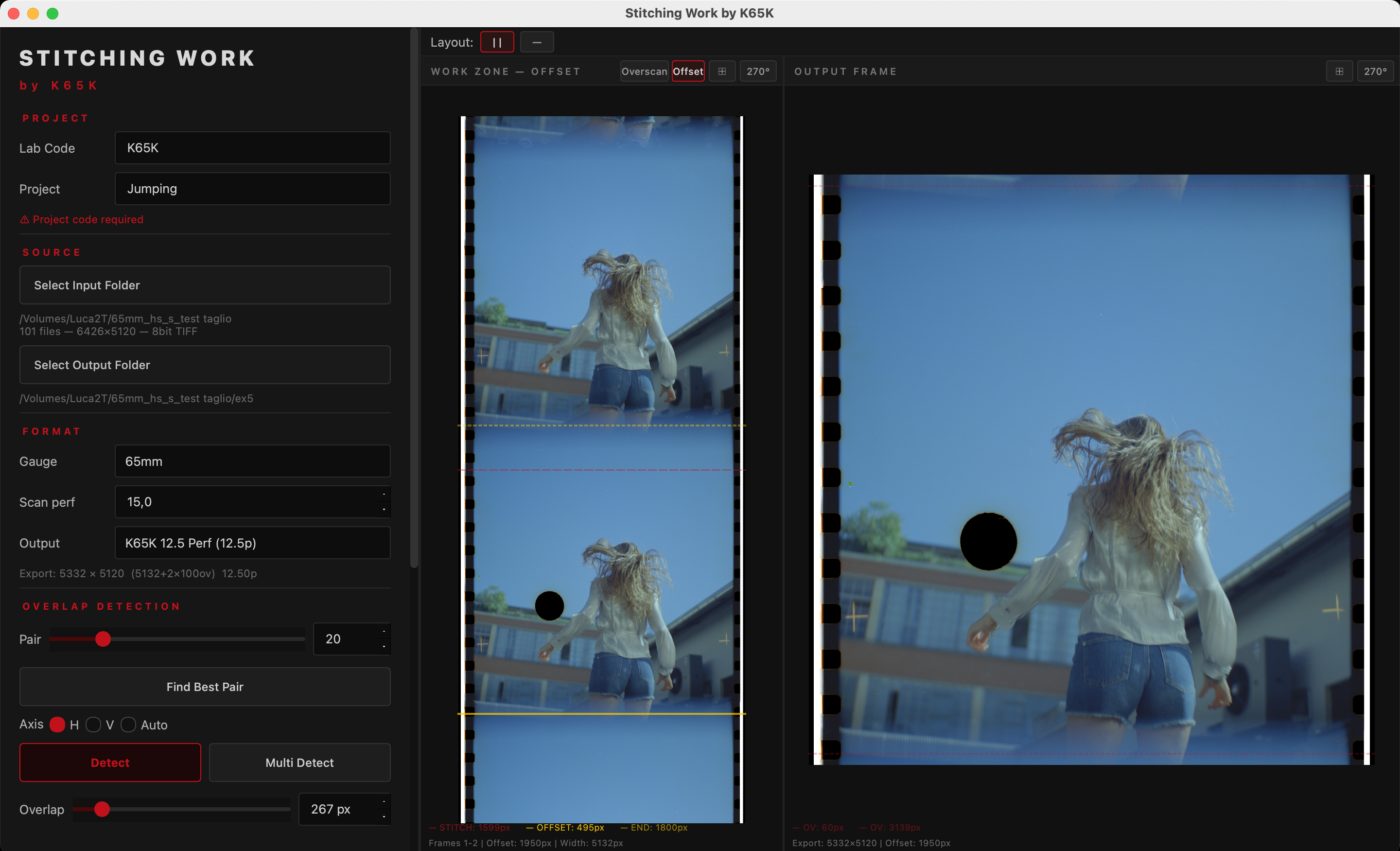Click Find Best Pair

[205, 687]
